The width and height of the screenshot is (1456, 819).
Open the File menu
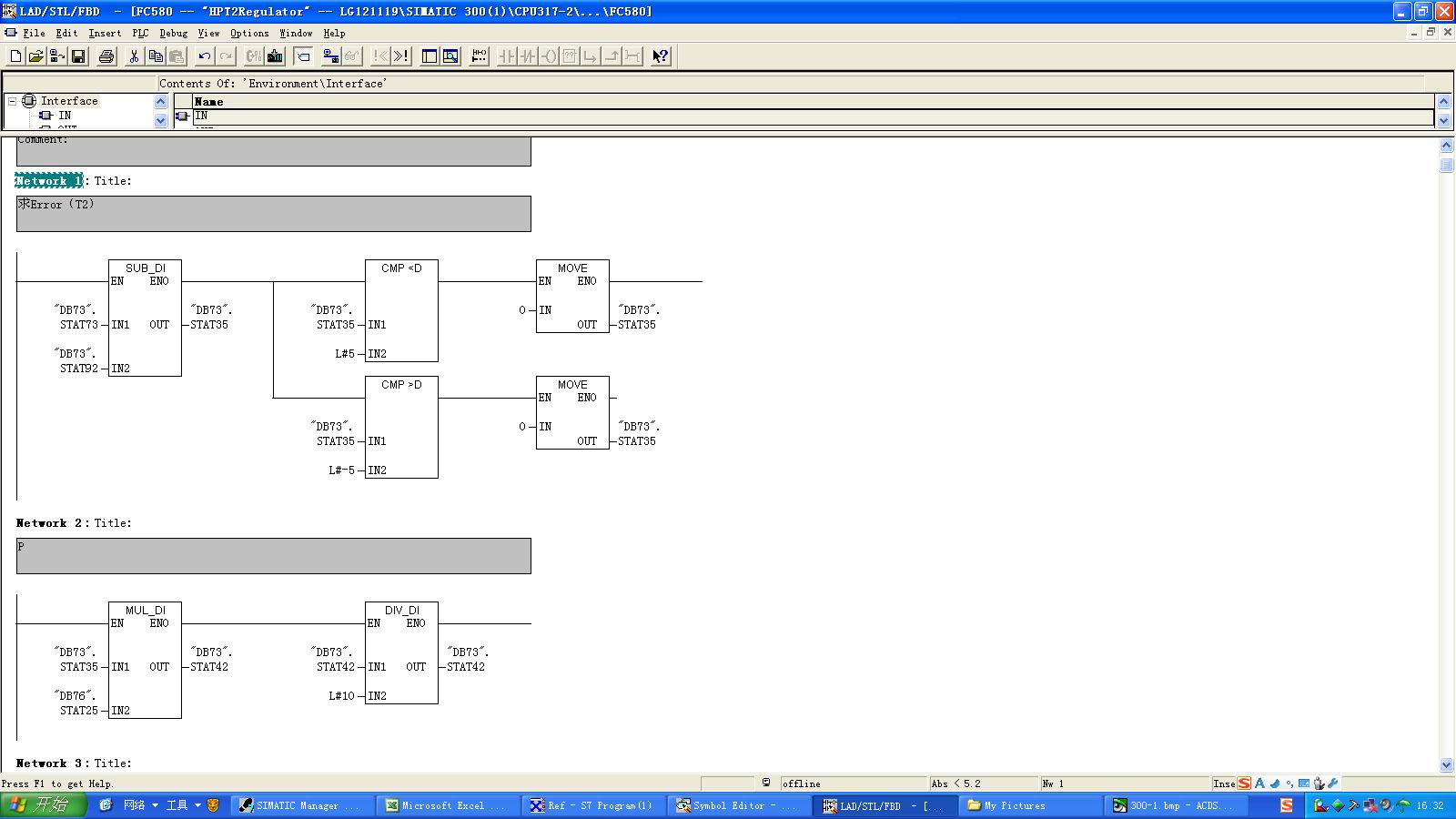pos(34,33)
